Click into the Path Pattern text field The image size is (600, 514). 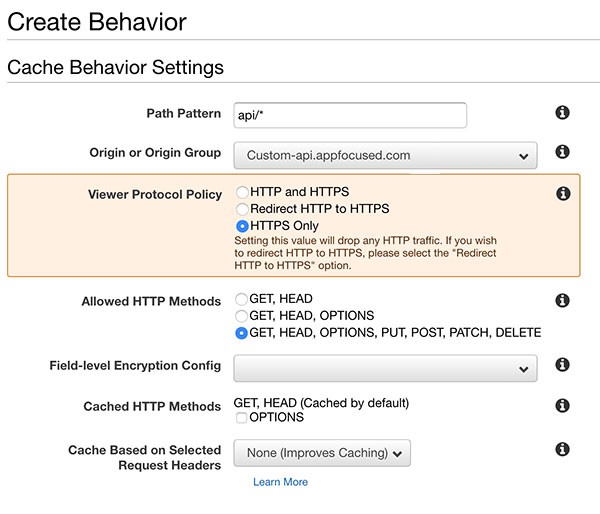click(349, 115)
